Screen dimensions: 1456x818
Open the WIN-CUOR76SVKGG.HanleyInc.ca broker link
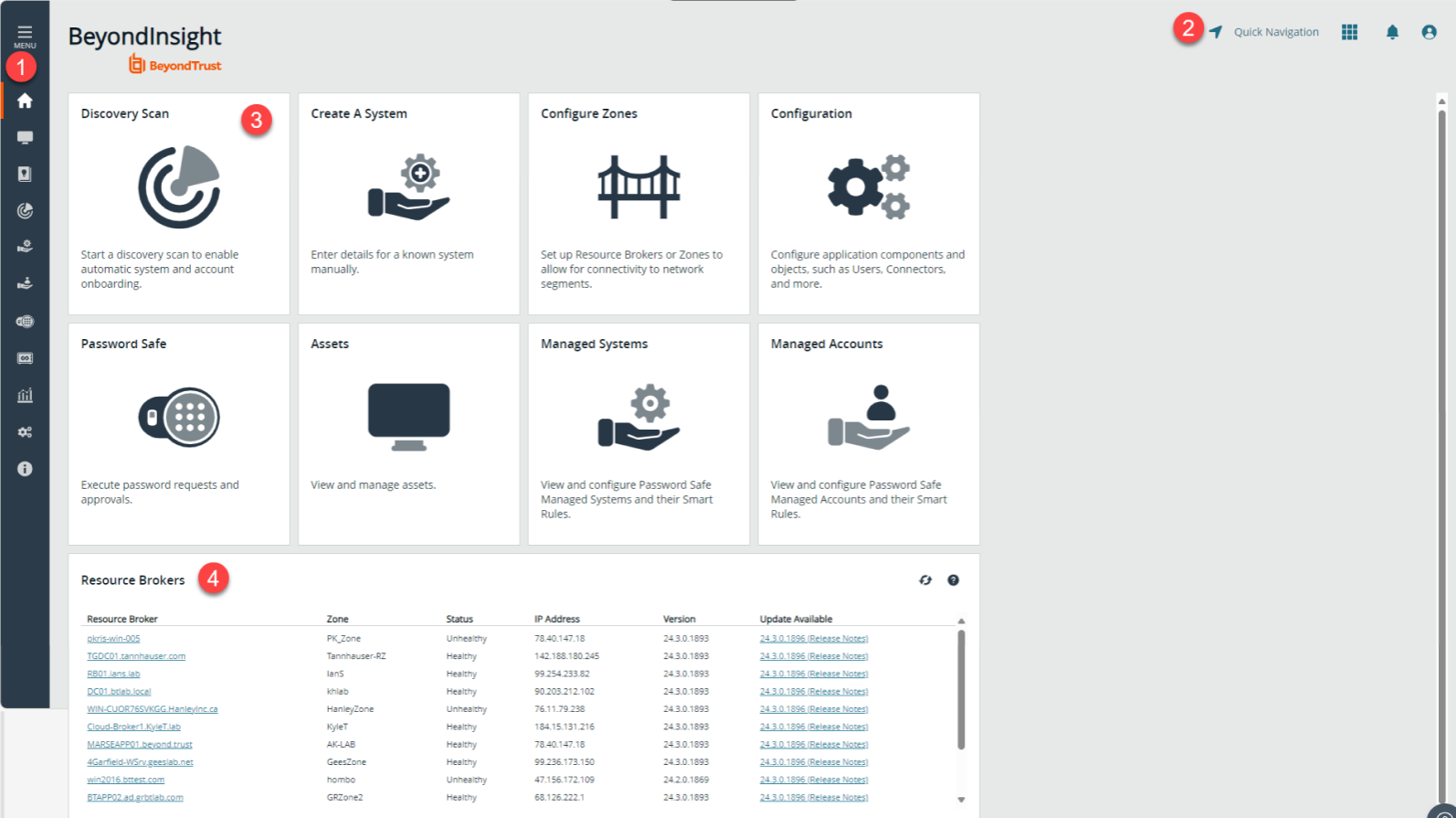click(x=153, y=709)
